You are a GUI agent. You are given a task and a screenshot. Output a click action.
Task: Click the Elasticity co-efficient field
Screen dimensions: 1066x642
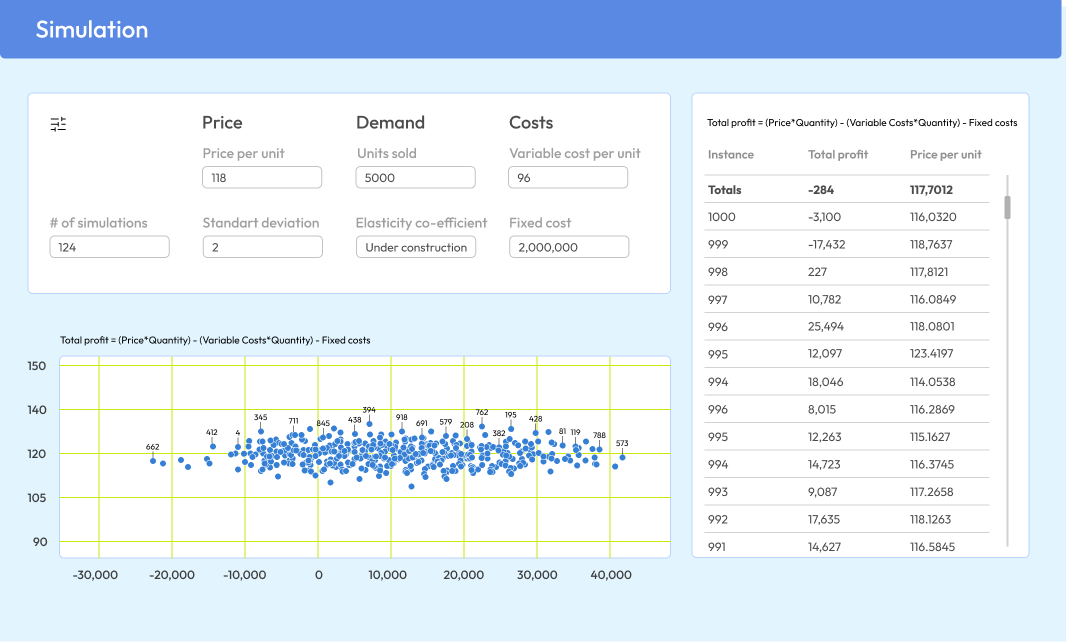pos(415,247)
